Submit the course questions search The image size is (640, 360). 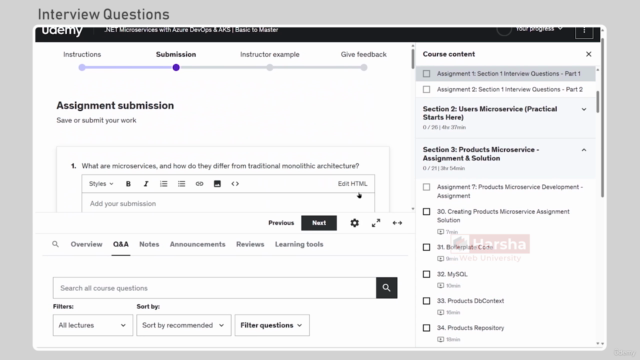387,288
